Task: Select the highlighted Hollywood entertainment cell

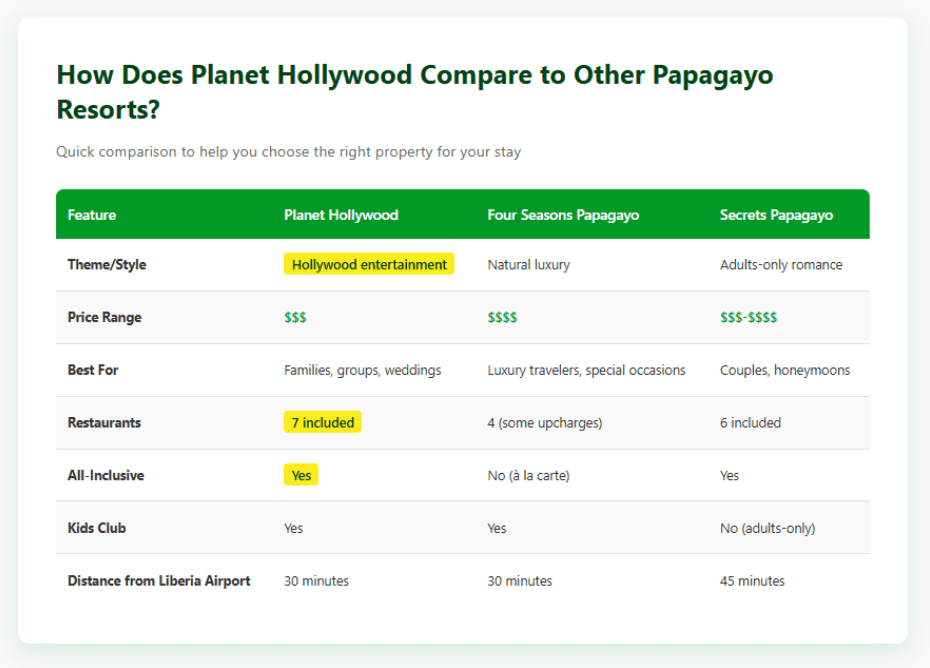Action: [368, 264]
